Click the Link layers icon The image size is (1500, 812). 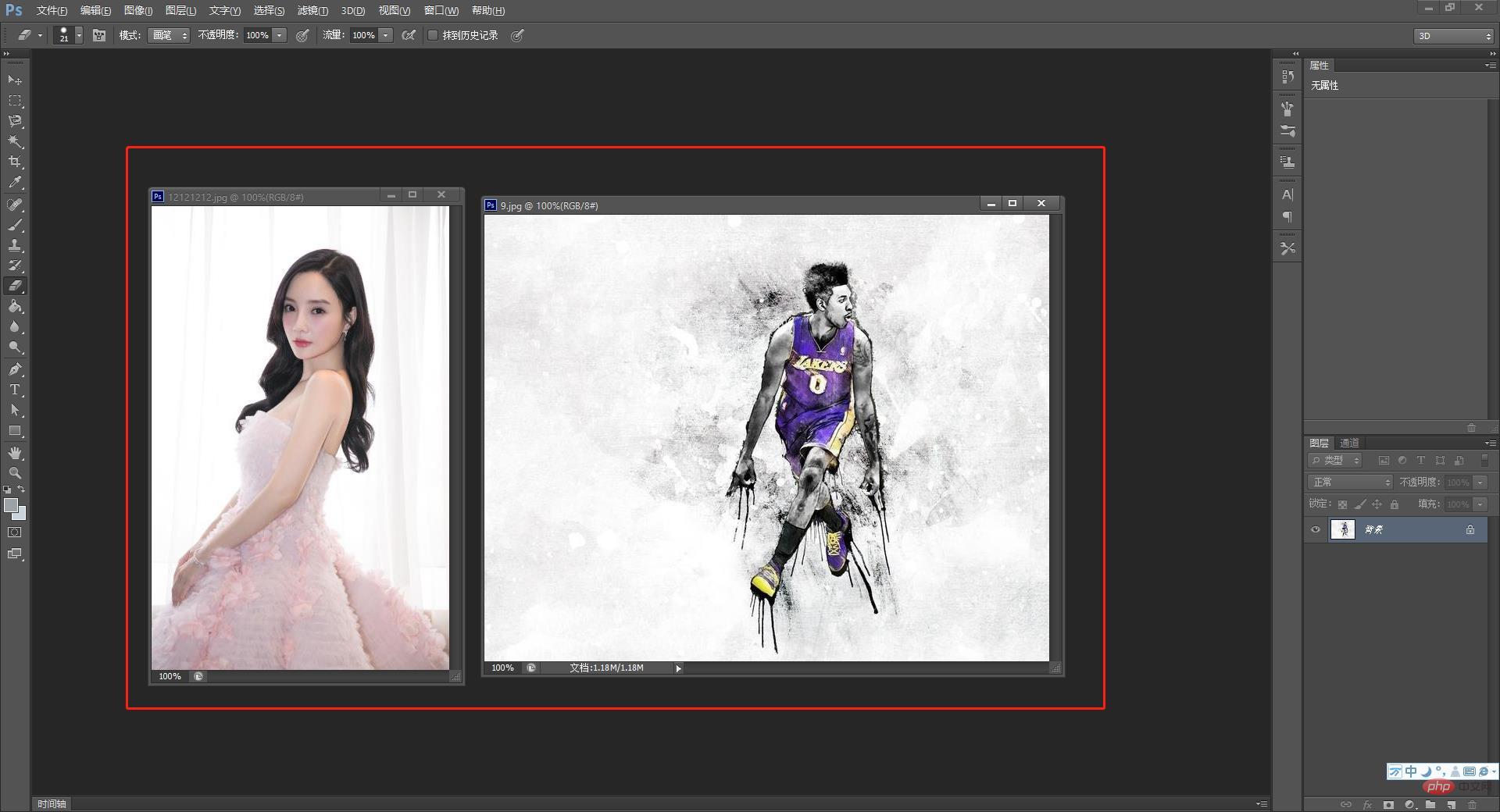(1346, 804)
